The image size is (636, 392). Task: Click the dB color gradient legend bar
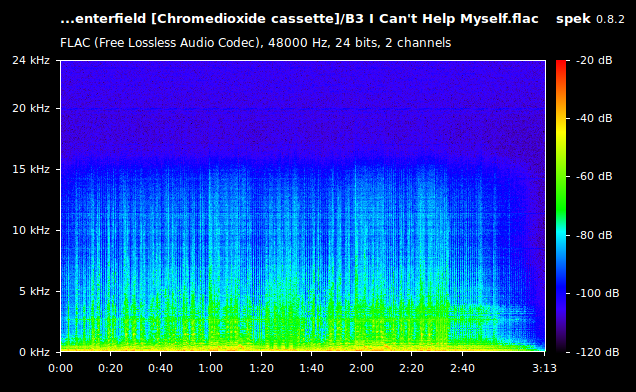pyautogui.click(x=561, y=206)
